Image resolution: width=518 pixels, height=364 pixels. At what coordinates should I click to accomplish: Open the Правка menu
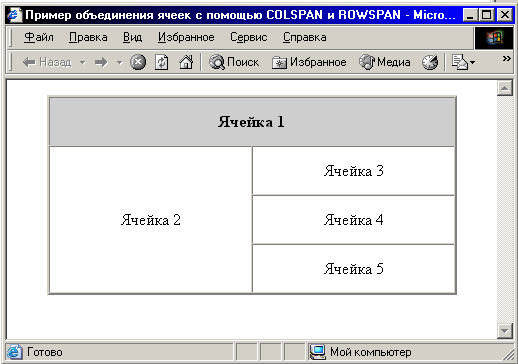88,37
